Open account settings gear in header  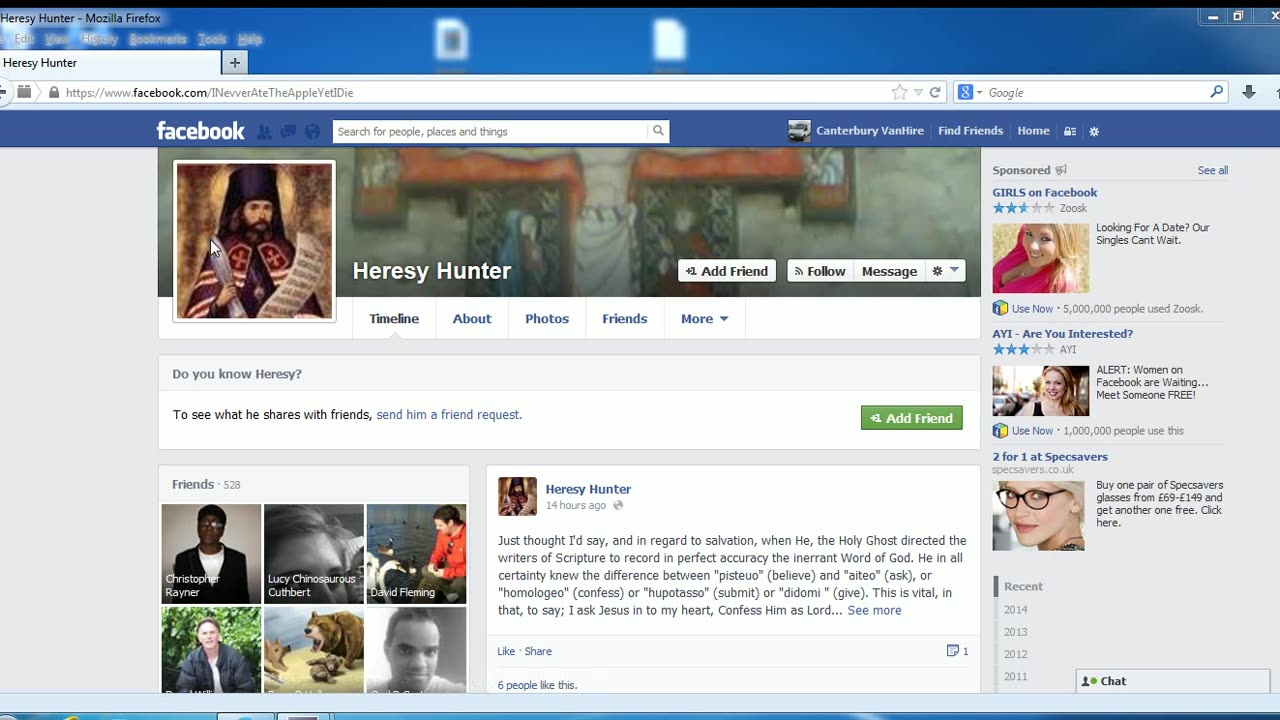coord(1094,131)
